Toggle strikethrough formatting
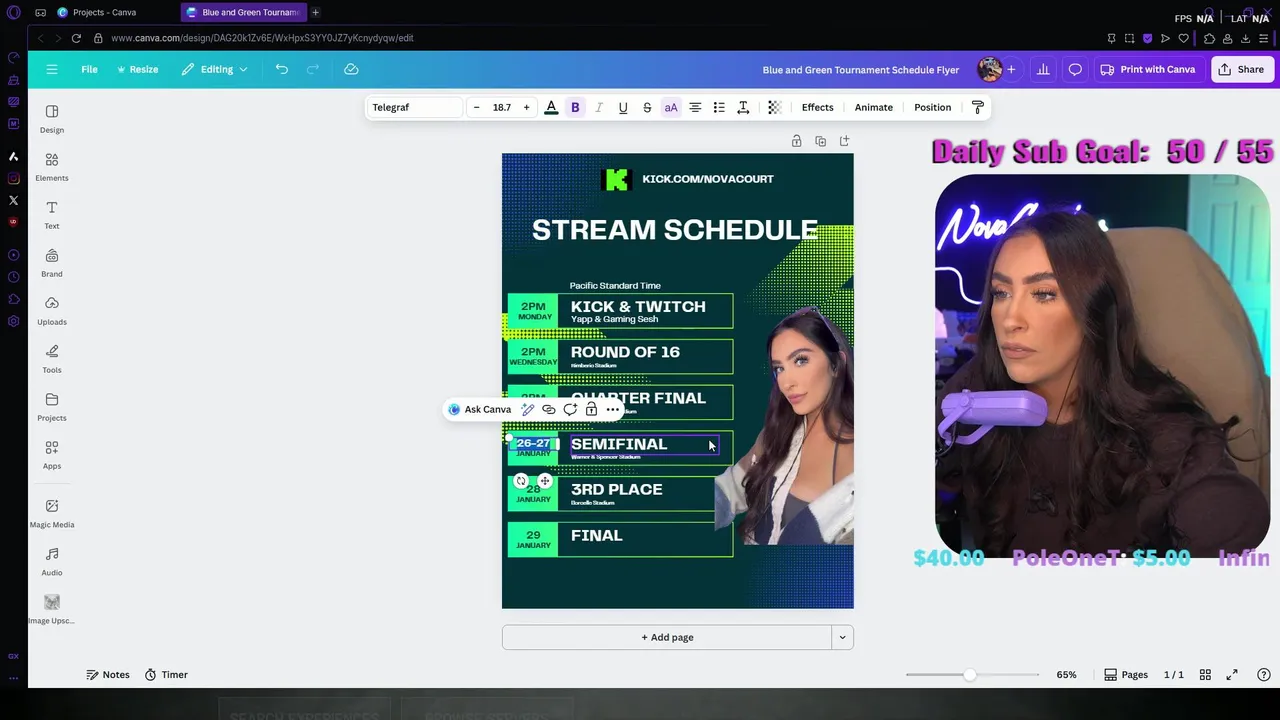 click(647, 107)
